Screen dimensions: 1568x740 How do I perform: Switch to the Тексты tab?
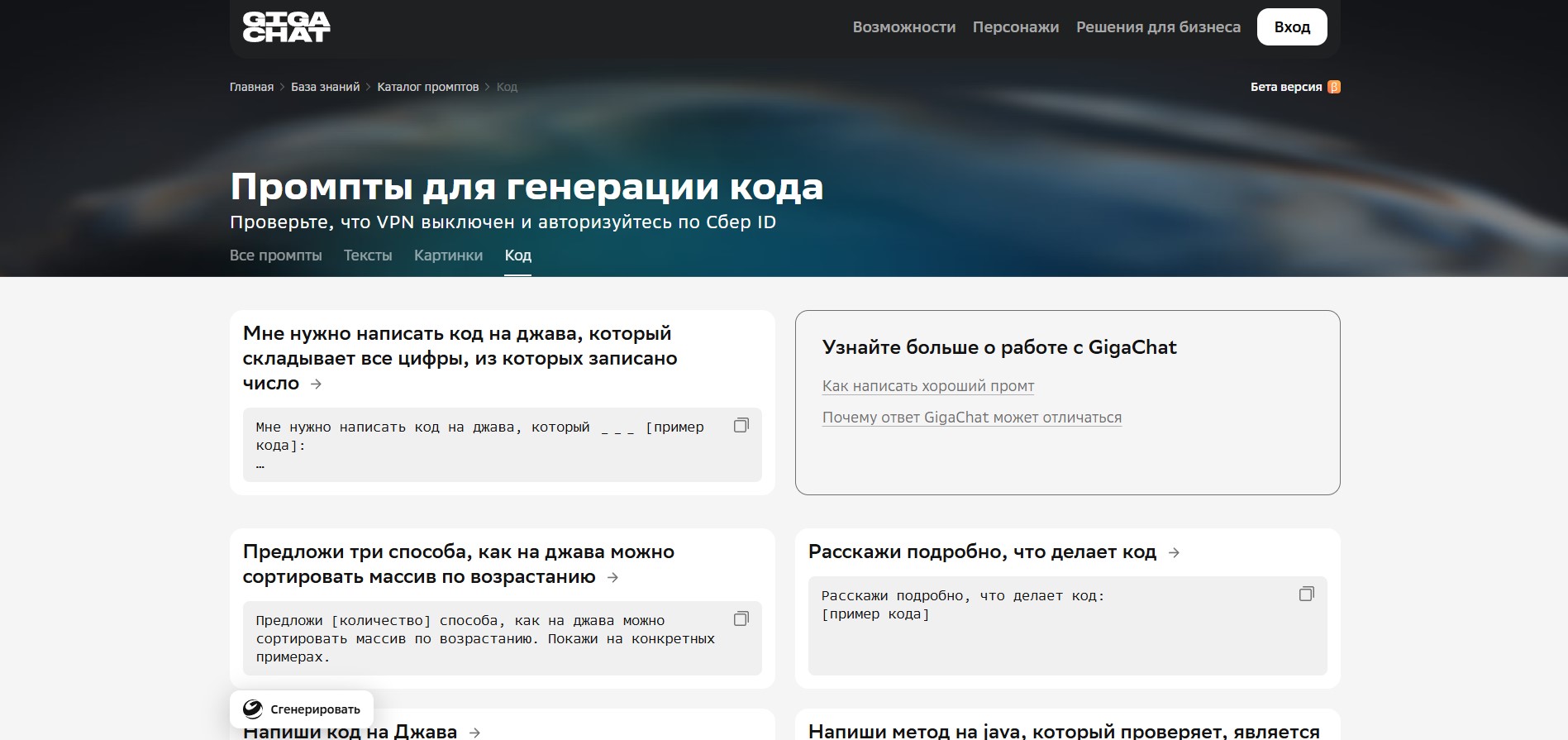[x=368, y=255]
